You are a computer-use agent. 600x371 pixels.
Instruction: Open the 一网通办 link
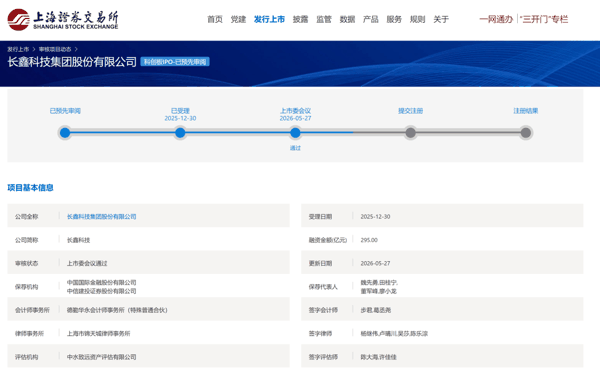click(496, 19)
